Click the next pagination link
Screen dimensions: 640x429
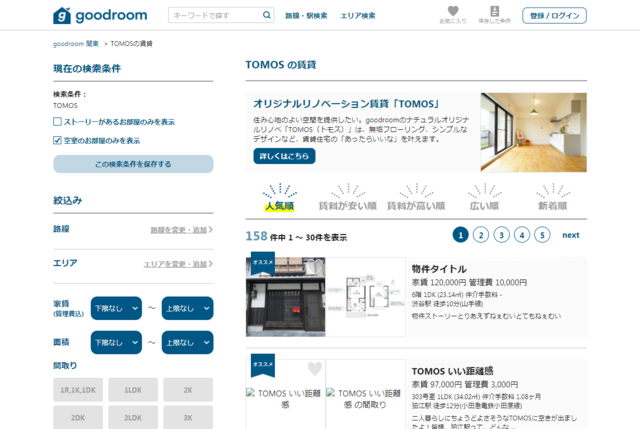coord(571,235)
